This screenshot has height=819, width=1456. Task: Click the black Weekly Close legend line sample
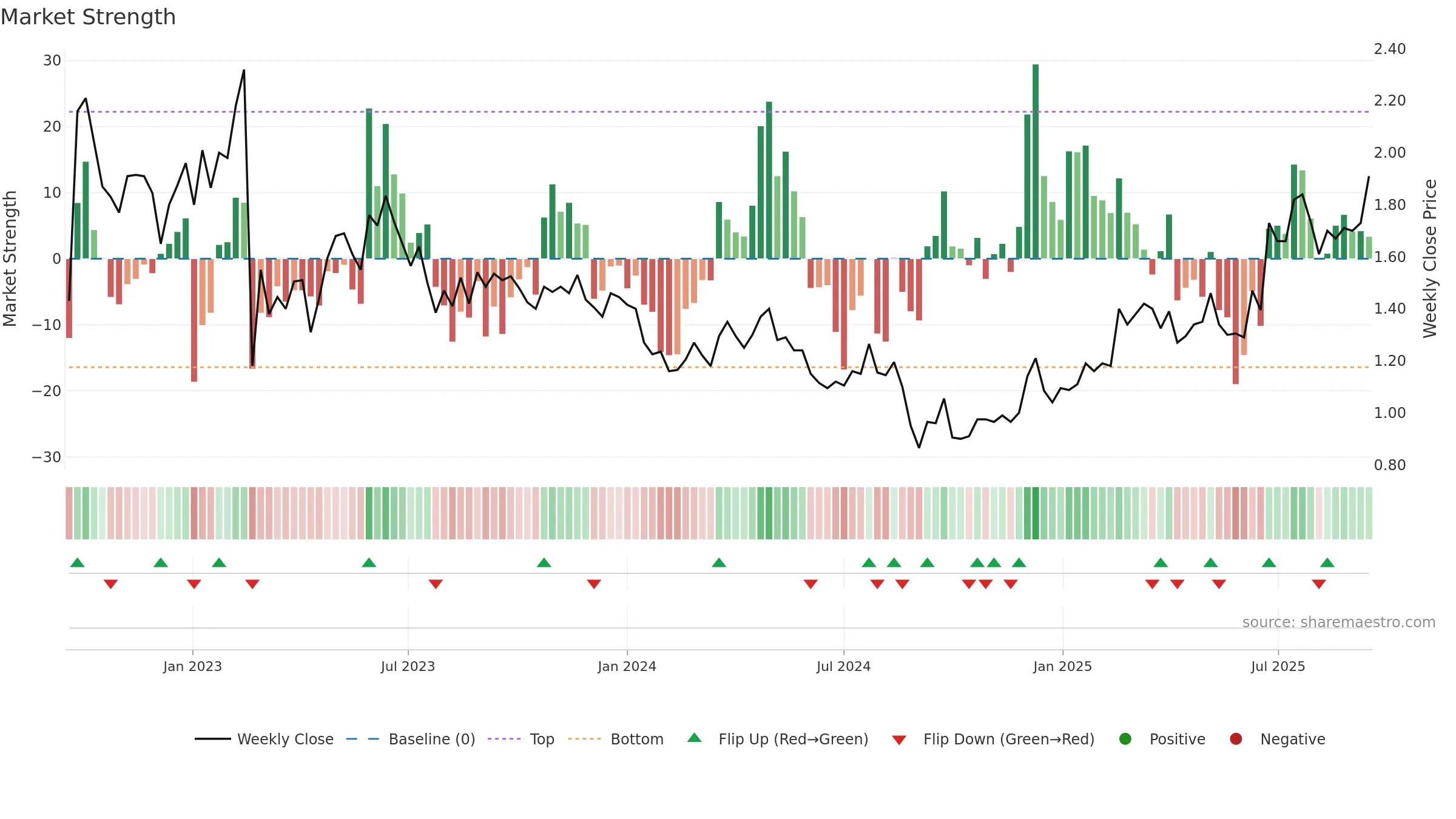coord(212,739)
